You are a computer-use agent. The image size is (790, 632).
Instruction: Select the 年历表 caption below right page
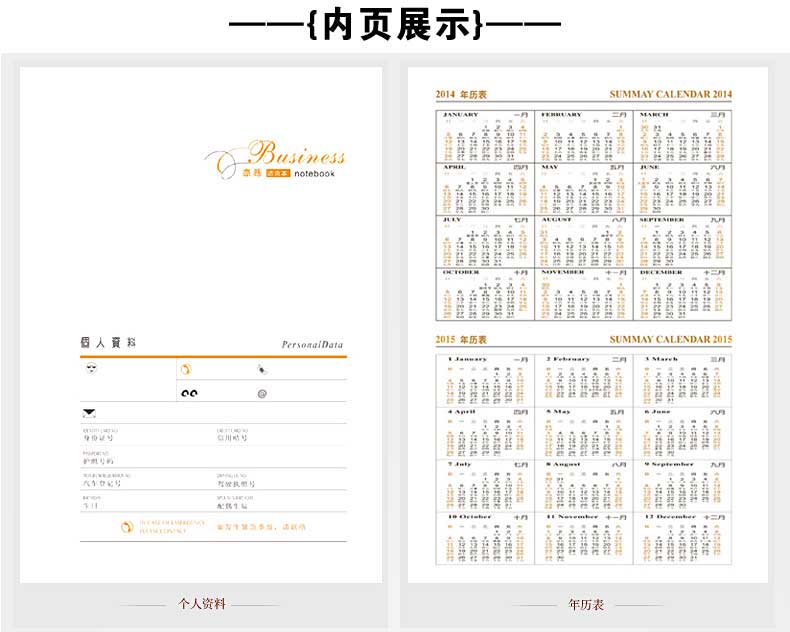tap(586, 604)
